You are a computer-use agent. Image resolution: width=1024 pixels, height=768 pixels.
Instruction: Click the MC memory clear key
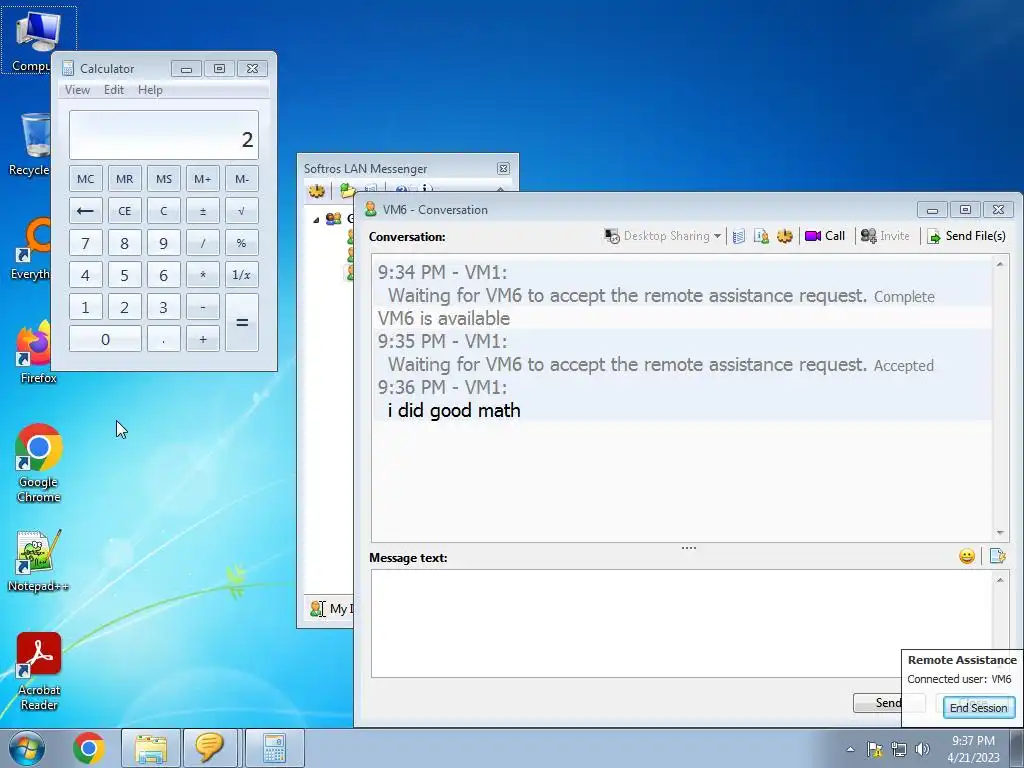[86, 179]
